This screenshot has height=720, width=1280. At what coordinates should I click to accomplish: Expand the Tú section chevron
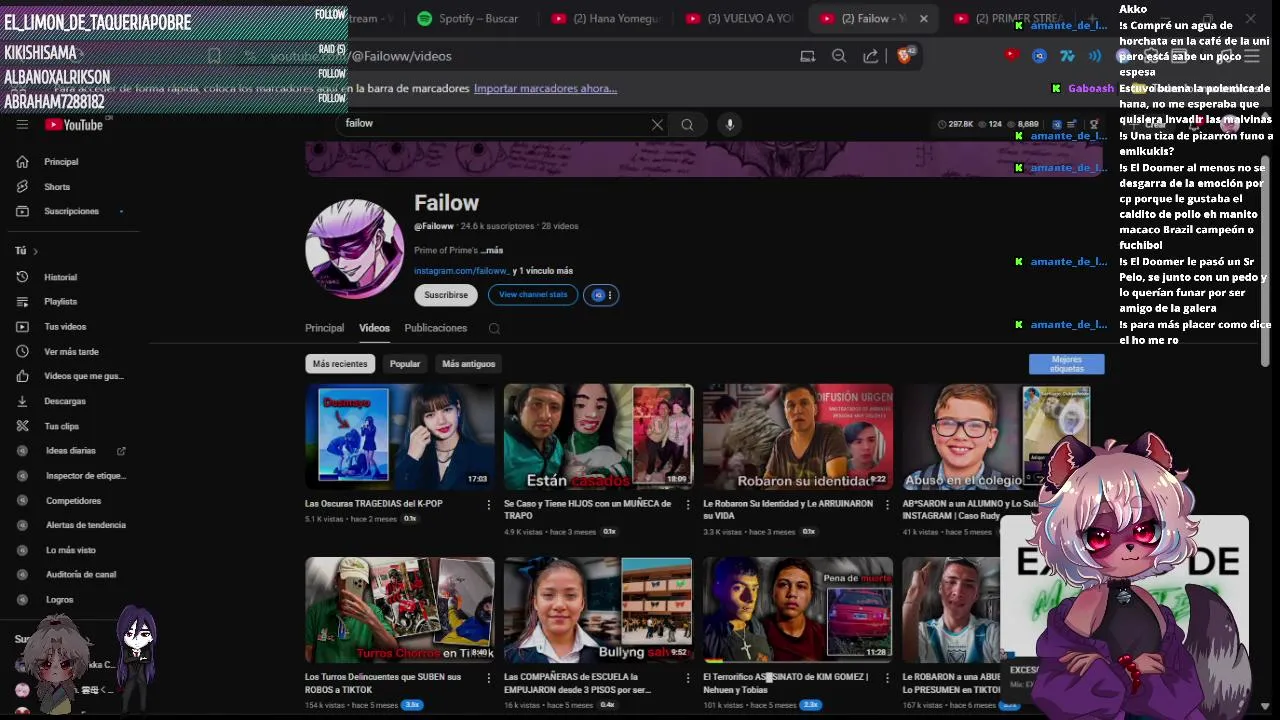(x=35, y=251)
